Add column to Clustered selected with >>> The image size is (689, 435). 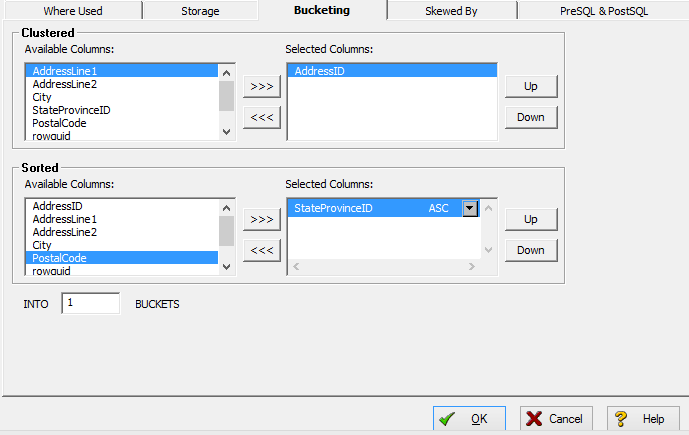(262, 87)
